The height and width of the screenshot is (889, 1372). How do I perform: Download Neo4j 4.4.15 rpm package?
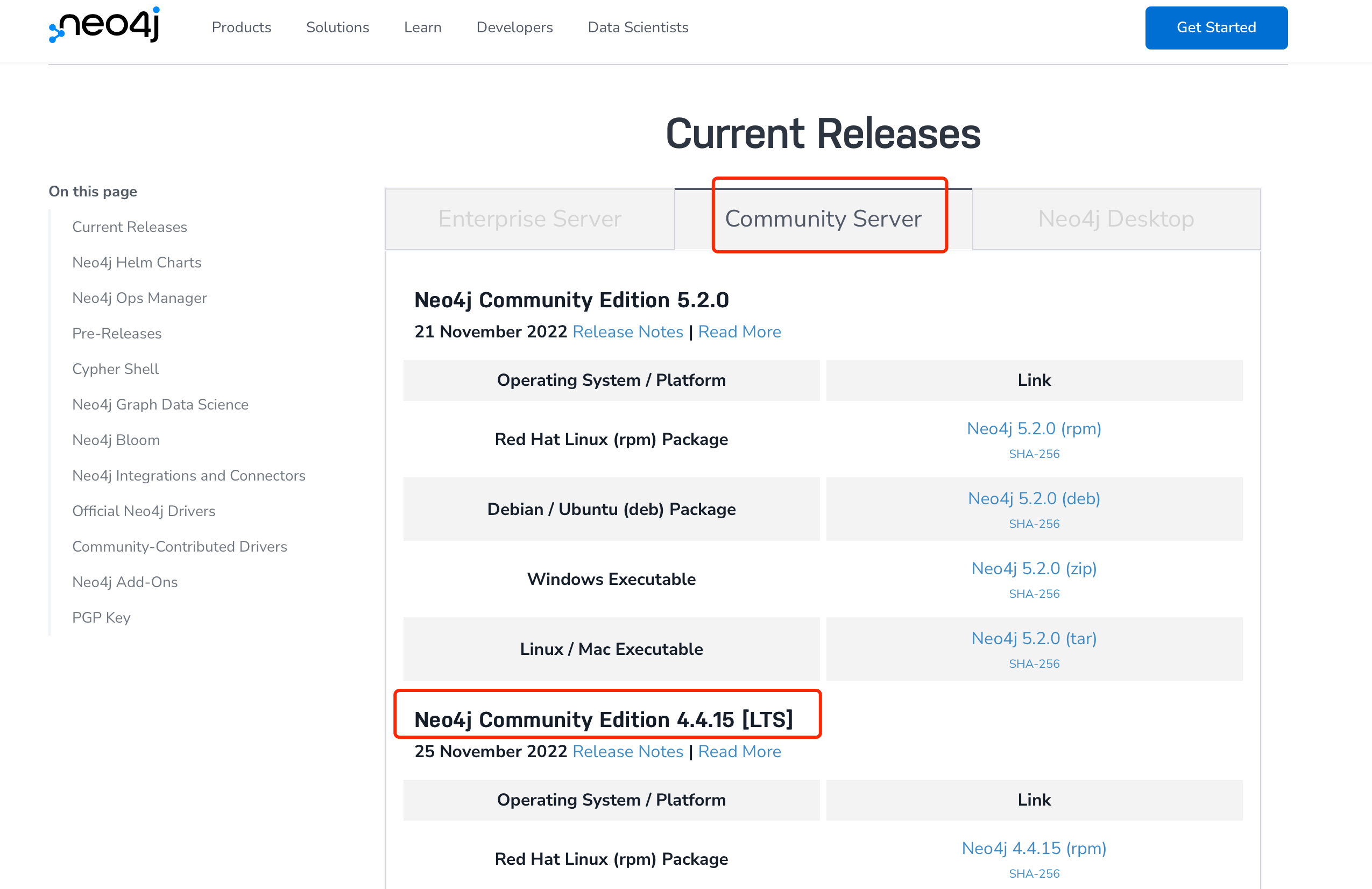pos(1034,848)
